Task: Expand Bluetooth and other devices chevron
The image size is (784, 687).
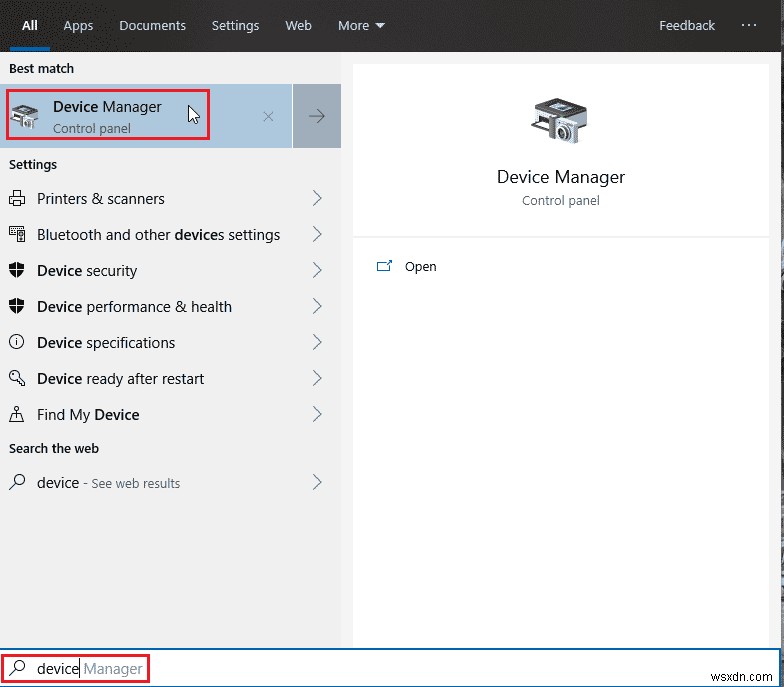Action: pyautogui.click(x=317, y=234)
